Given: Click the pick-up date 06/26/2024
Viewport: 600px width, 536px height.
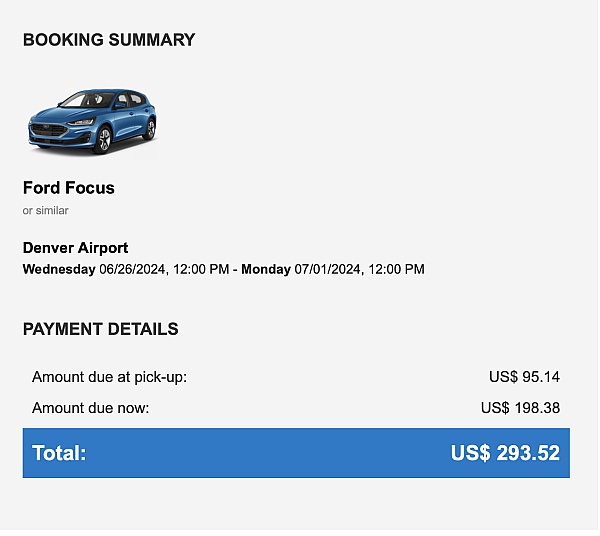Looking at the screenshot, I should (132, 269).
